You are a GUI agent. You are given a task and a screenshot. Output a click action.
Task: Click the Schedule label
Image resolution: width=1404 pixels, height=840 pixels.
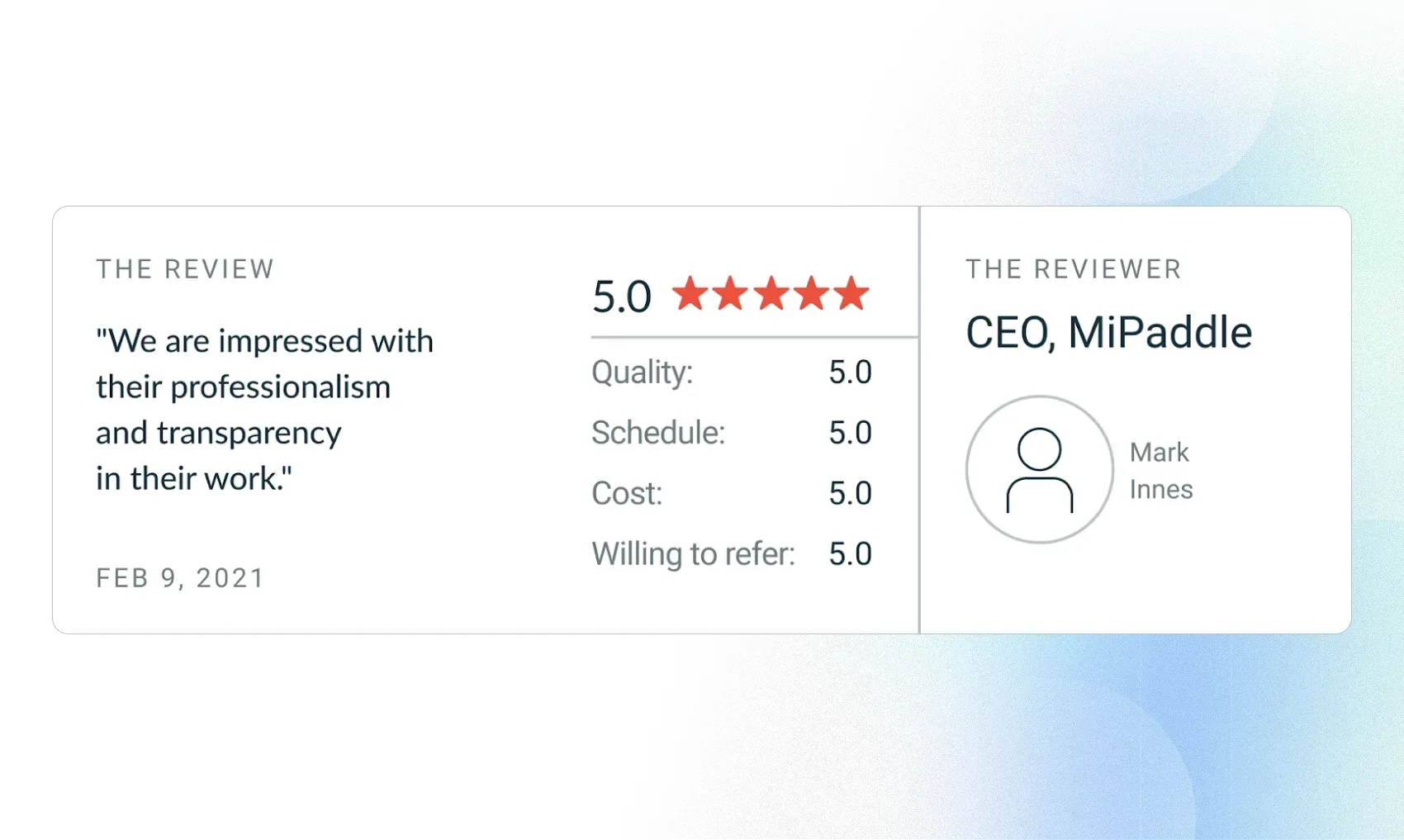pos(658,433)
